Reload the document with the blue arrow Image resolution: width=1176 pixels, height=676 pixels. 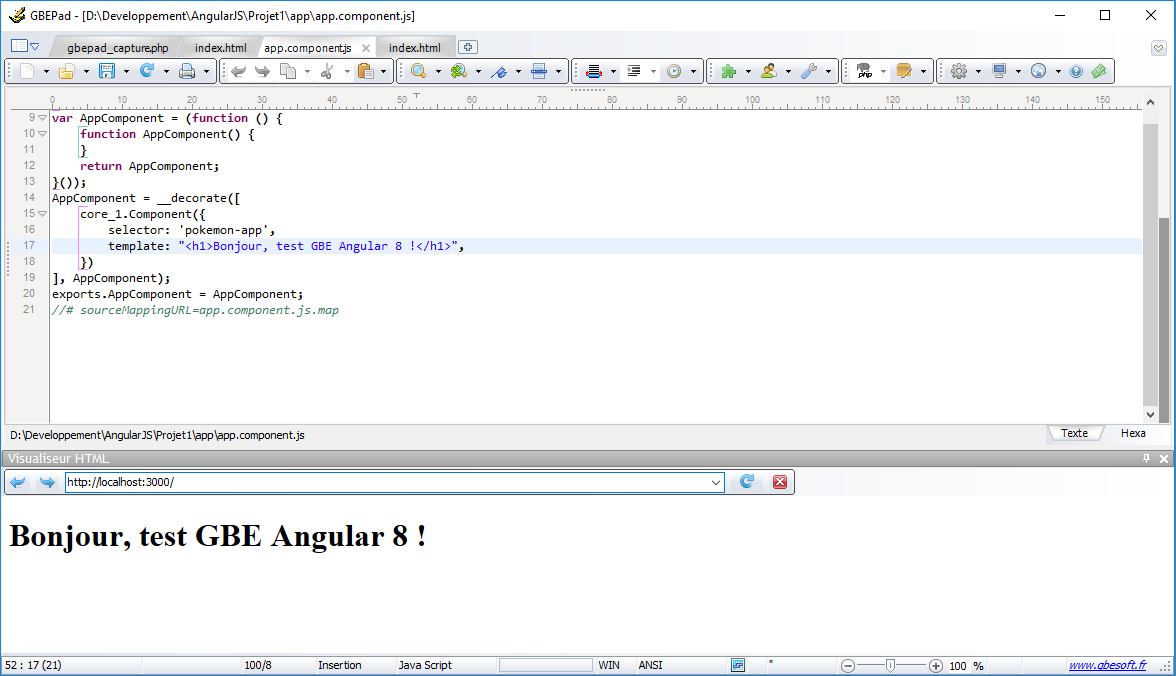tap(147, 71)
